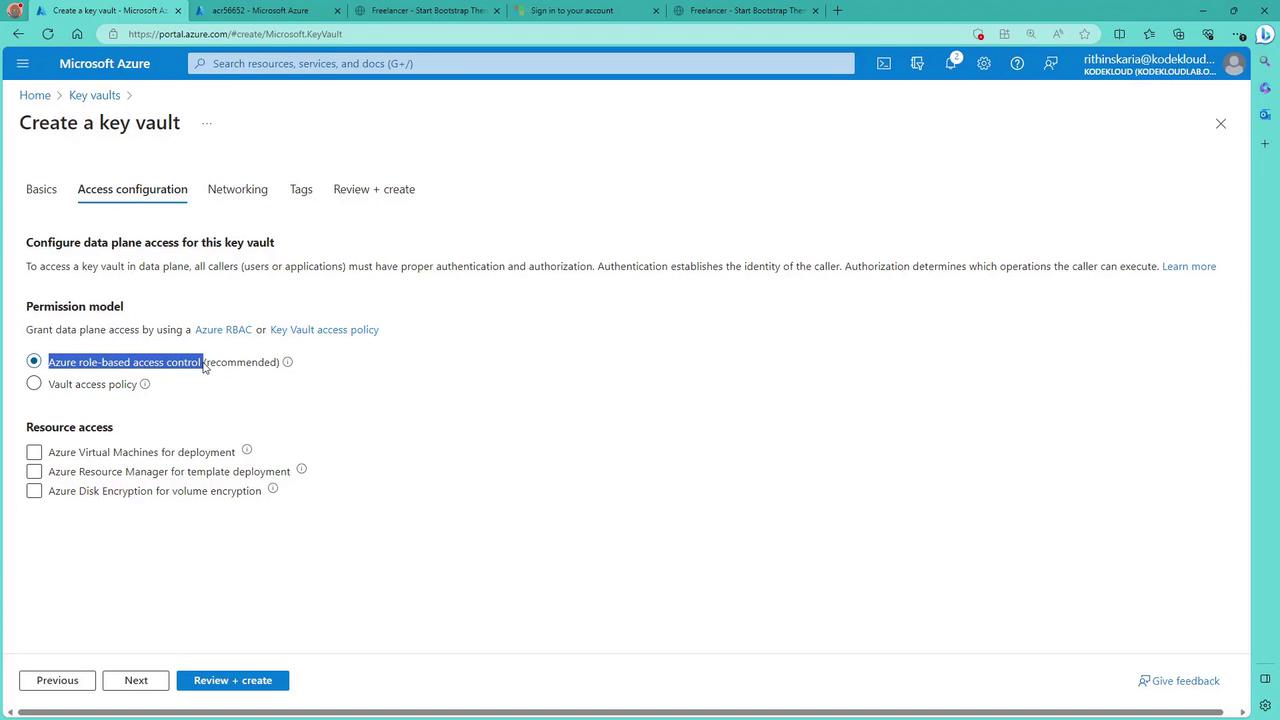Image resolution: width=1280 pixels, height=720 pixels.
Task: Click the Key vaults breadcrumb
Action: click(x=94, y=95)
